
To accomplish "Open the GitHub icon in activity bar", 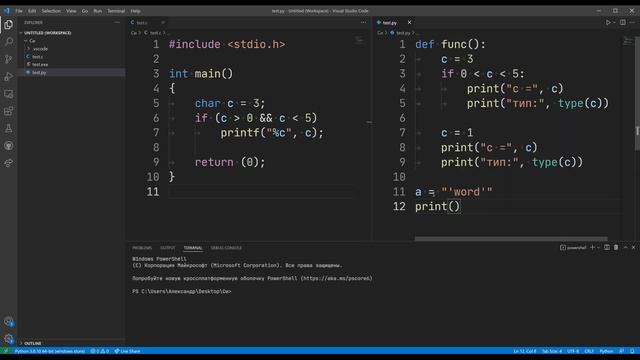I will 9,146.
